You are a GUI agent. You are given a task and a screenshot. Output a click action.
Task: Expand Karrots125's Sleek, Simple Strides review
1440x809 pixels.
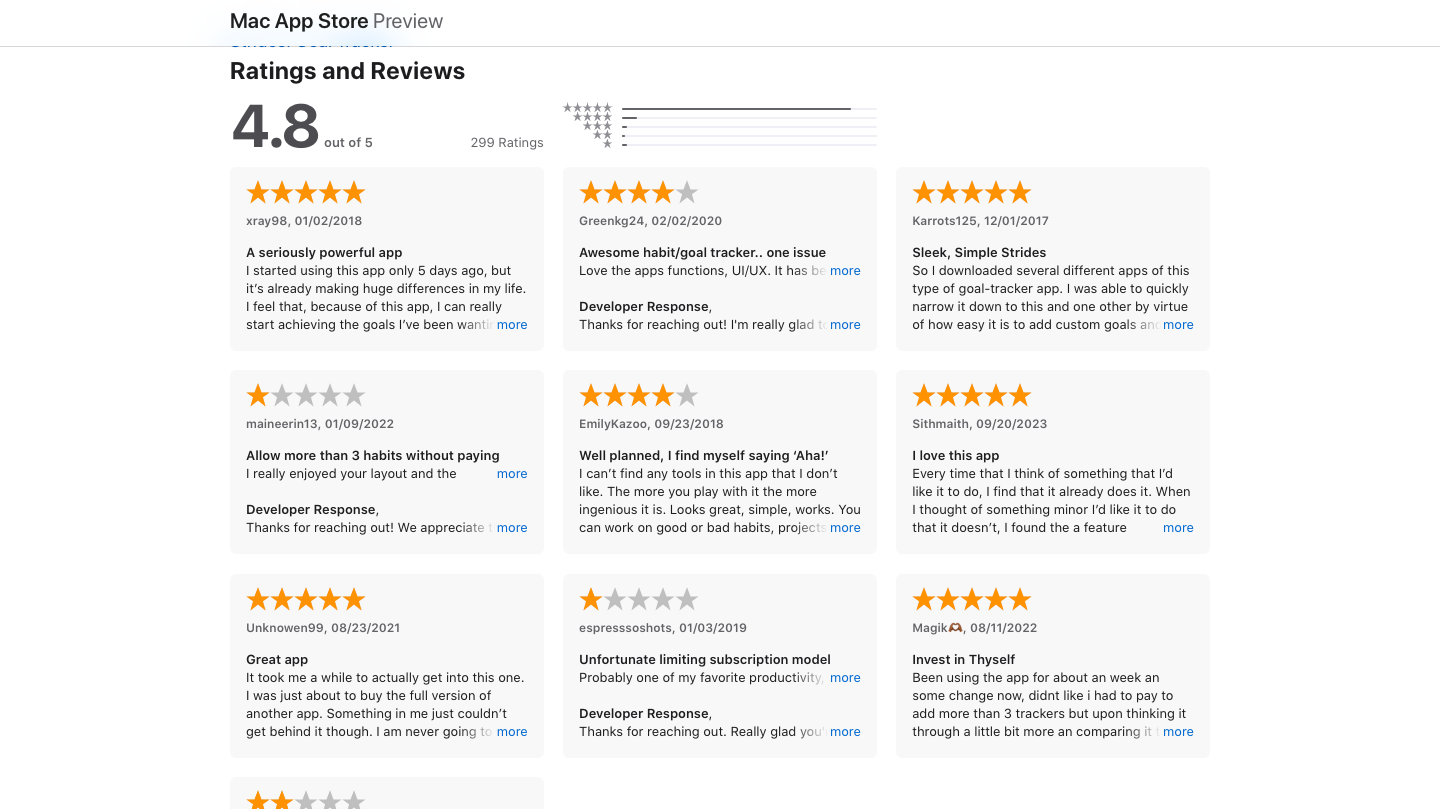coord(1178,324)
